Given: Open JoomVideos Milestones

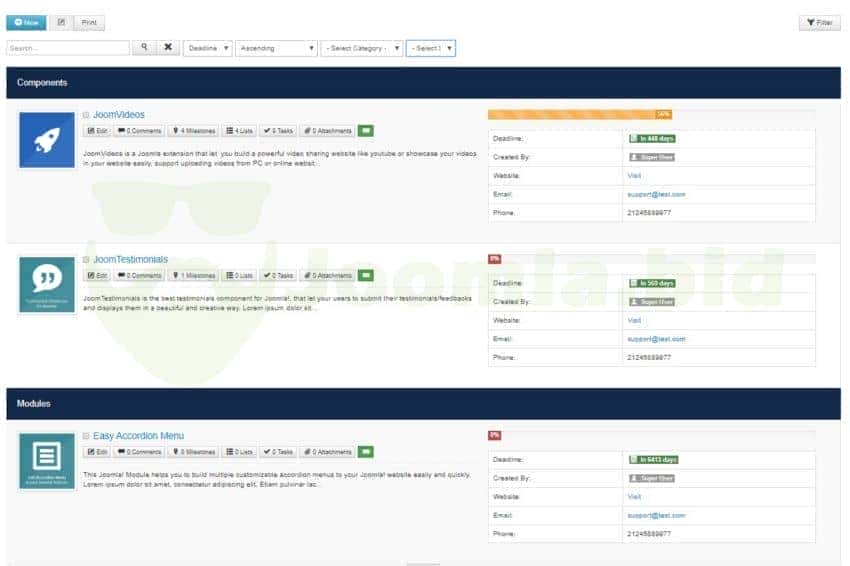Looking at the screenshot, I should point(193,131).
